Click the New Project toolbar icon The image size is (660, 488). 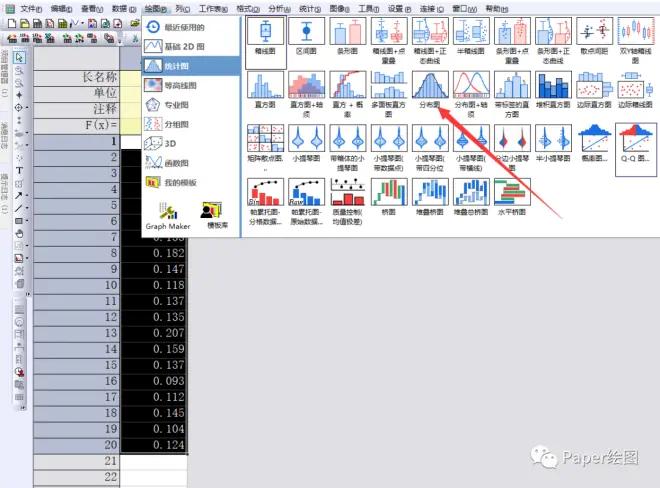tap(12, 24)
